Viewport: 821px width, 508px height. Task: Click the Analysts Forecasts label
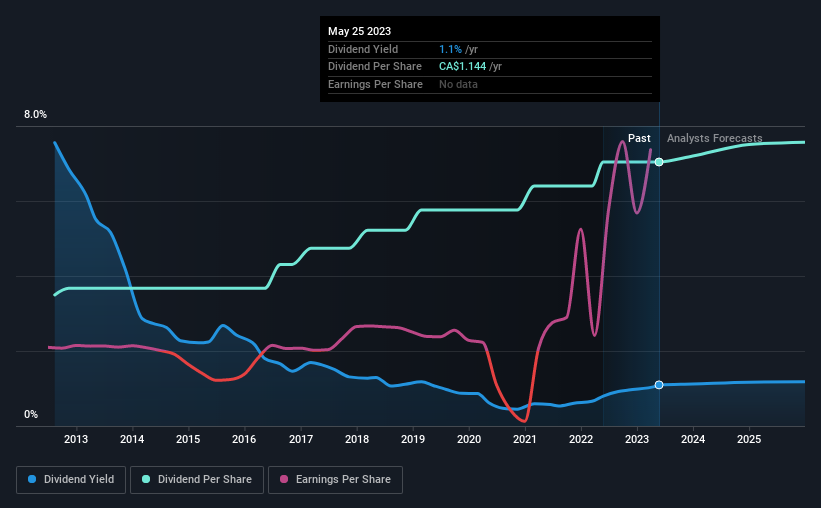click(x=714, y=138)
